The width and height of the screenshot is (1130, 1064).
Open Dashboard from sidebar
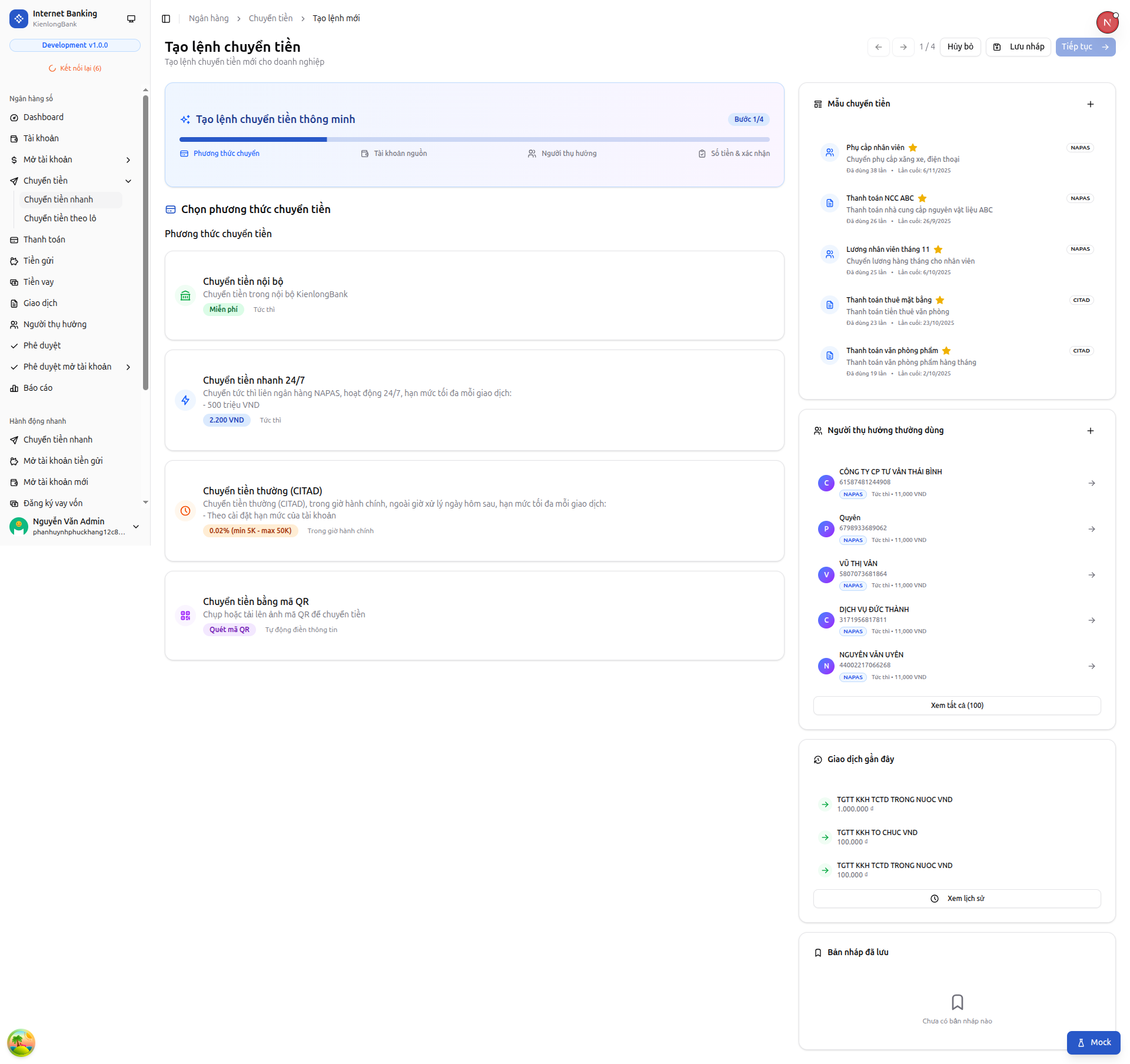pos(72,118)
